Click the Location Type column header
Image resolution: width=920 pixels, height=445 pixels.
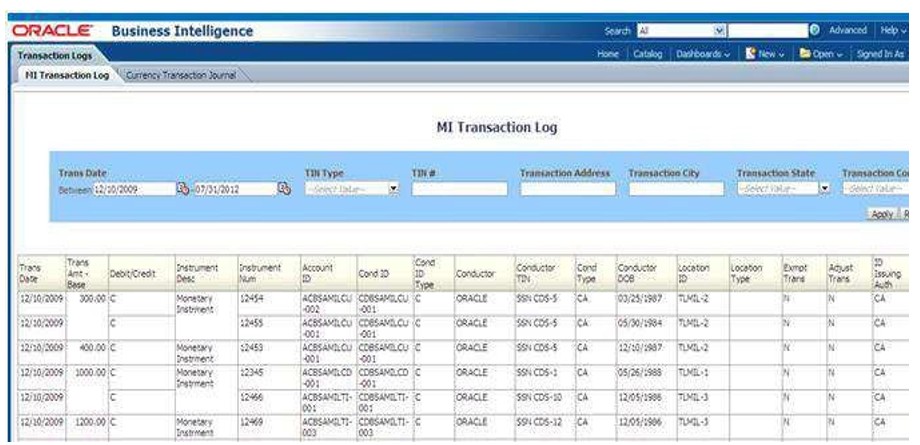click(755, 273)
